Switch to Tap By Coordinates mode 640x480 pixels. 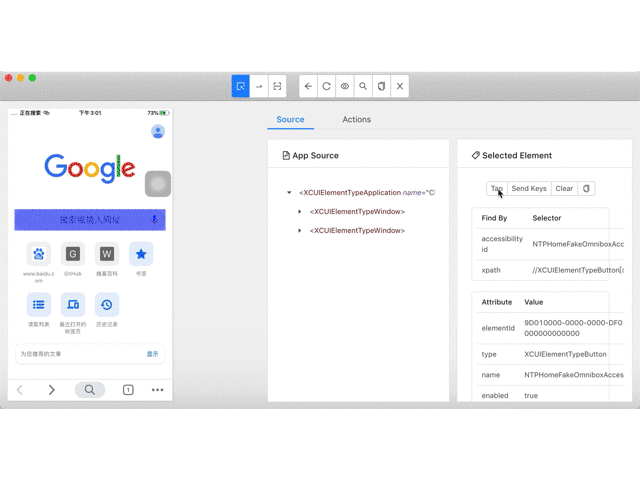277,86
